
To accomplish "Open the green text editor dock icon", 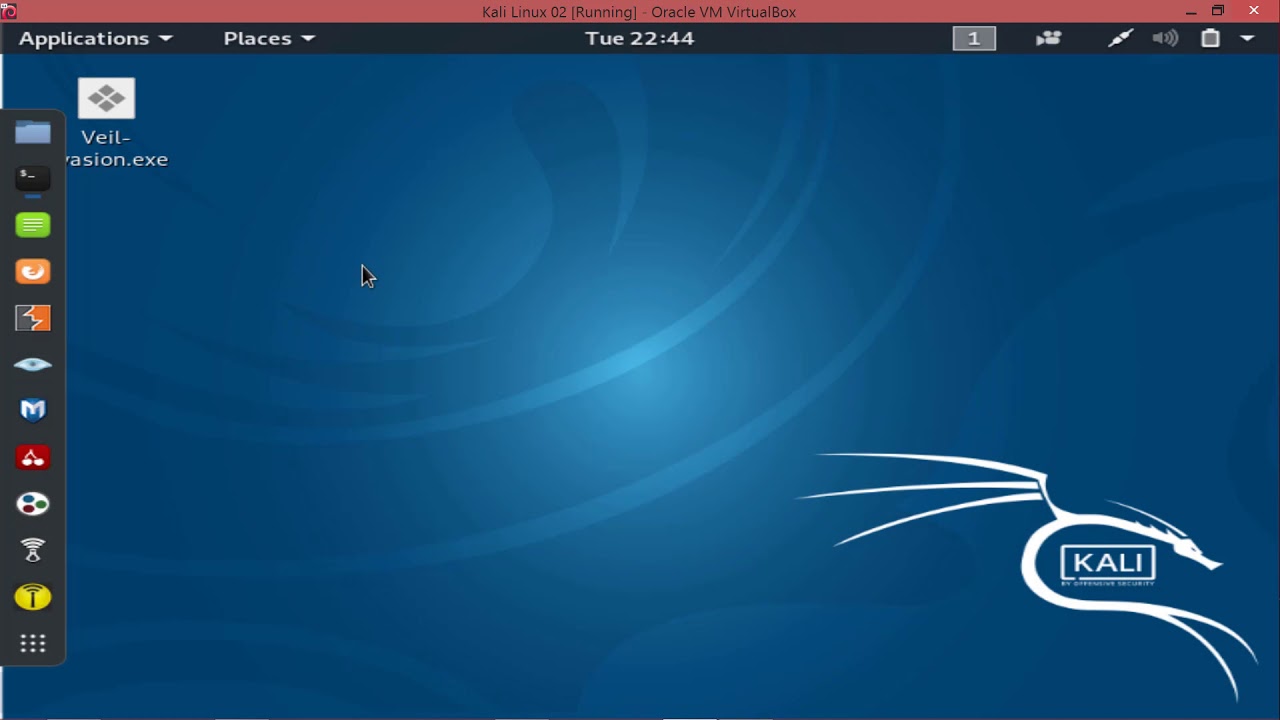I will tap(33, 225).
